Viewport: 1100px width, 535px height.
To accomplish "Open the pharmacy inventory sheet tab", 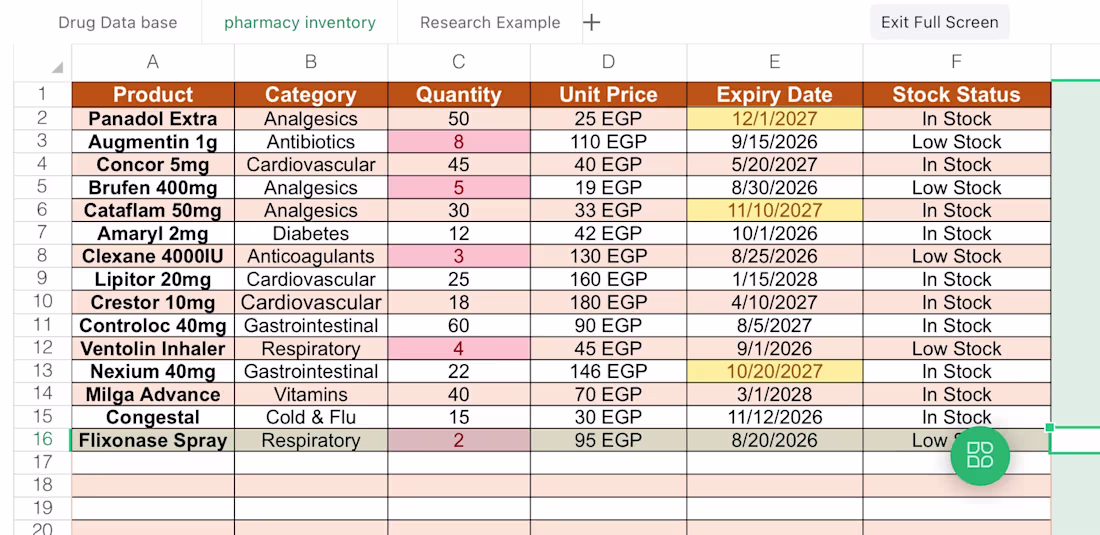I will pyautogui.click(x=300, y=22).
